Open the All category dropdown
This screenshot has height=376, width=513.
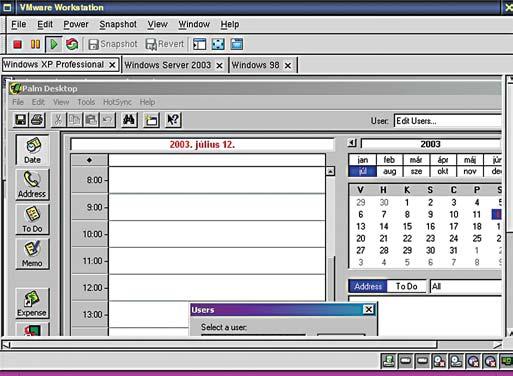(465, 286)
